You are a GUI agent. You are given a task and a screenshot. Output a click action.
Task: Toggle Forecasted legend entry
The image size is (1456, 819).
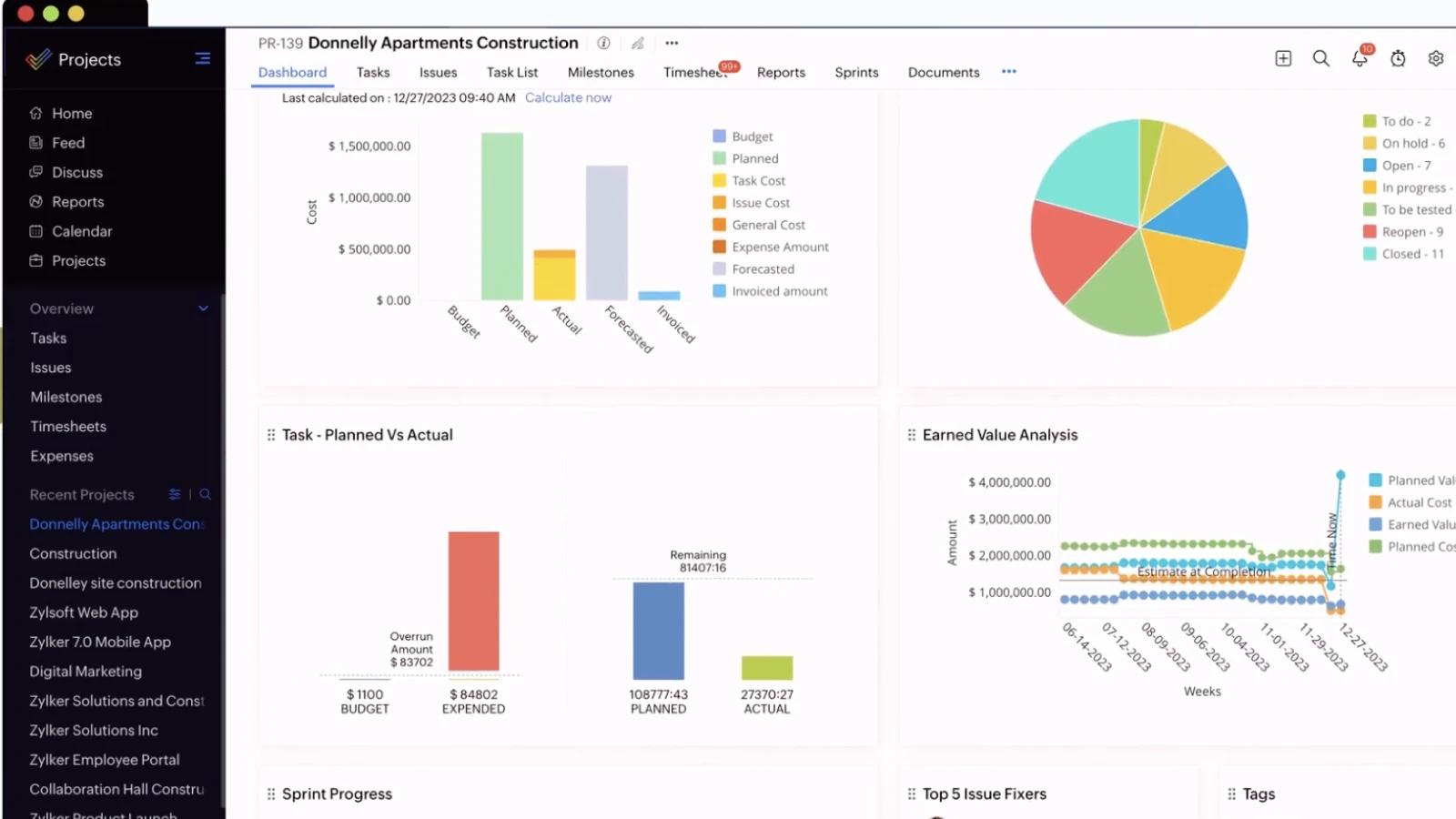pyautogui.click(x=753, y=269)
